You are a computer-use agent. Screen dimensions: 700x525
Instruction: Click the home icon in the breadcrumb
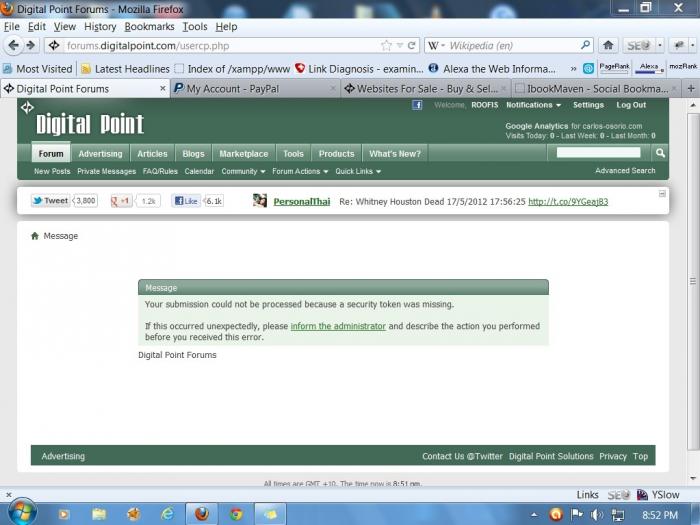tap(35, 236)
